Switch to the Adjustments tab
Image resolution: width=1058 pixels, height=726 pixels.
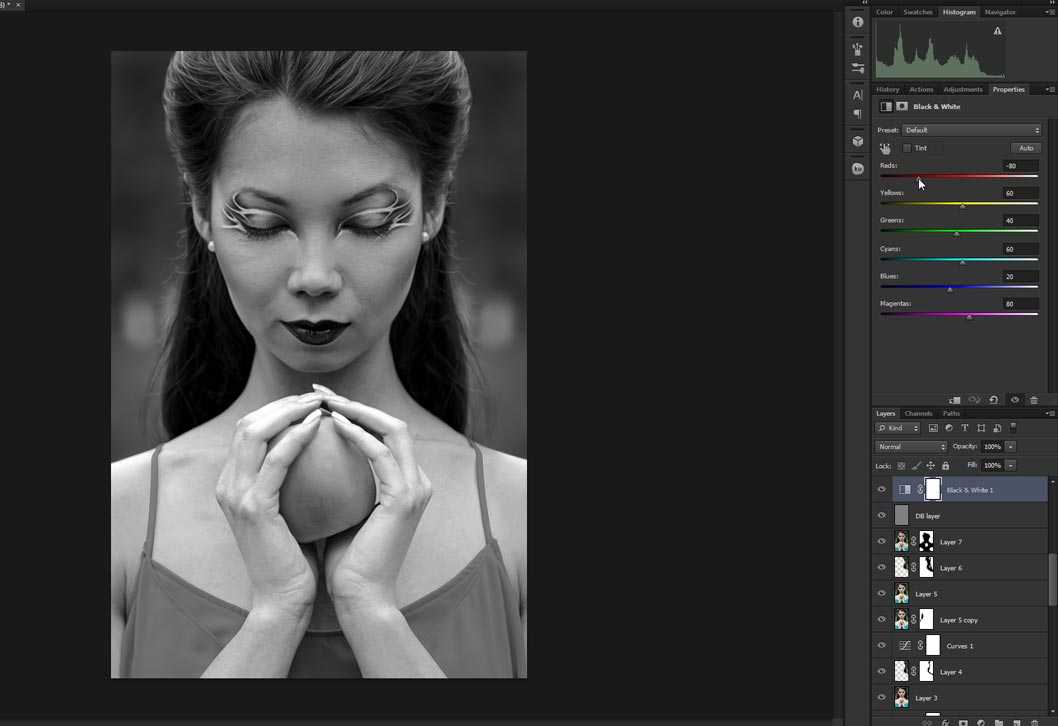click(x=963, y=90)
